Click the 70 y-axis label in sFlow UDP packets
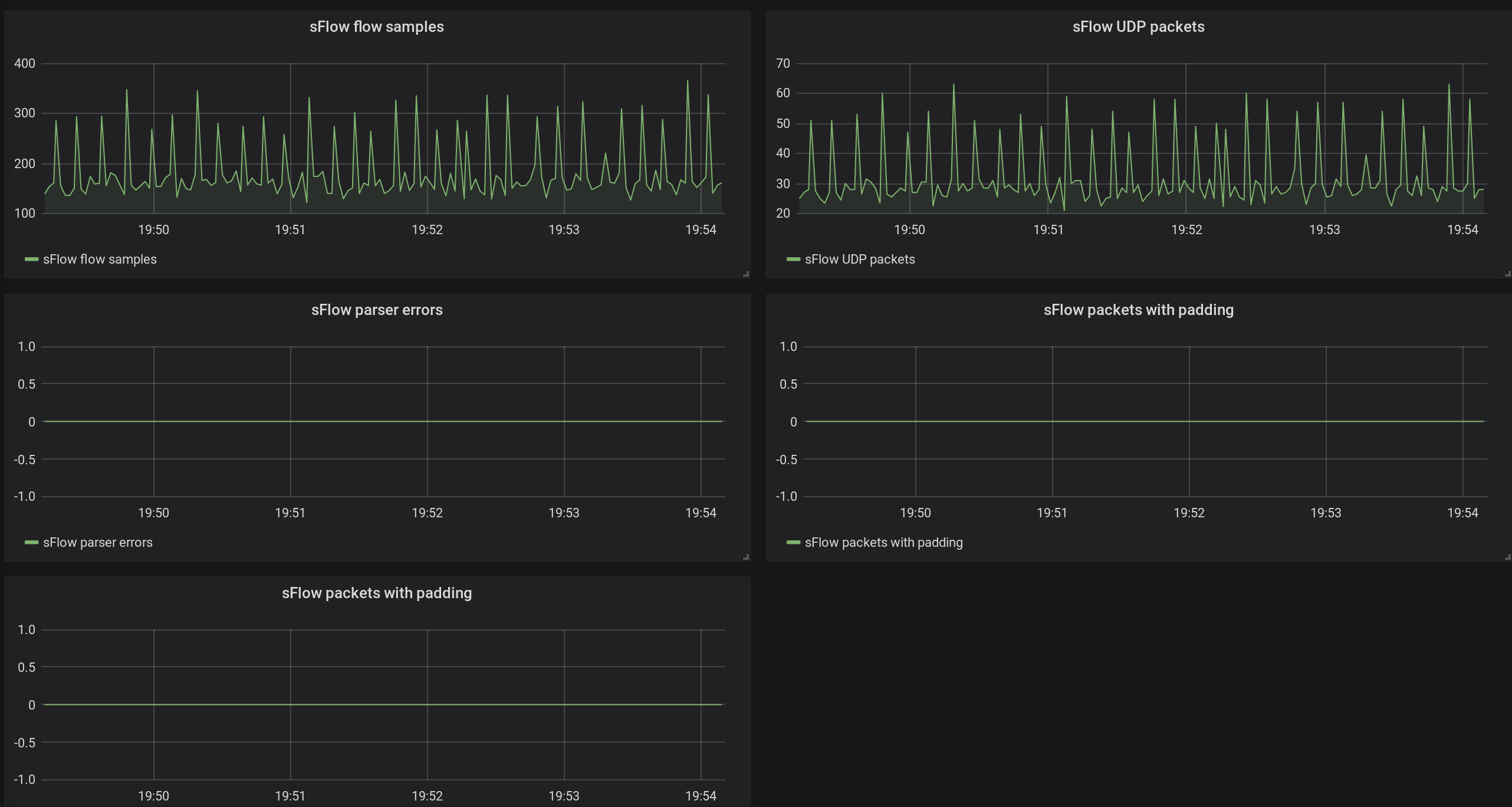This screenshot has height=807, width=1512. [x=783, y=64]
